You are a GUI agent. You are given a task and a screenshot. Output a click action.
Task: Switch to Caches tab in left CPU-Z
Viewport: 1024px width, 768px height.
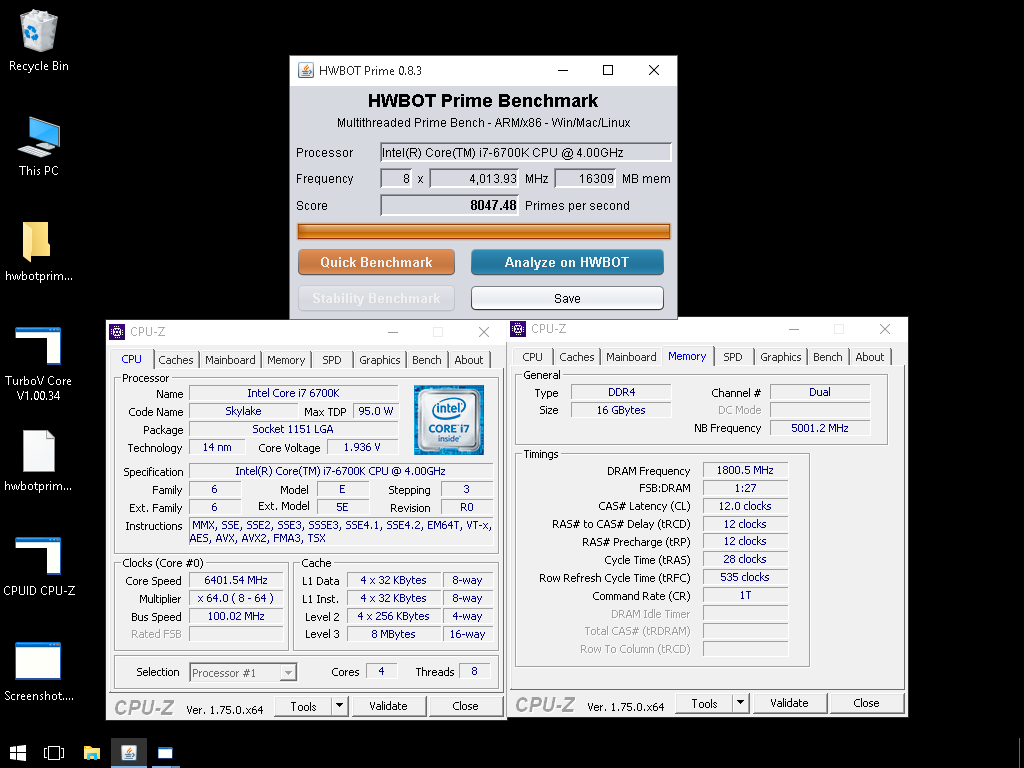point(176,360)
